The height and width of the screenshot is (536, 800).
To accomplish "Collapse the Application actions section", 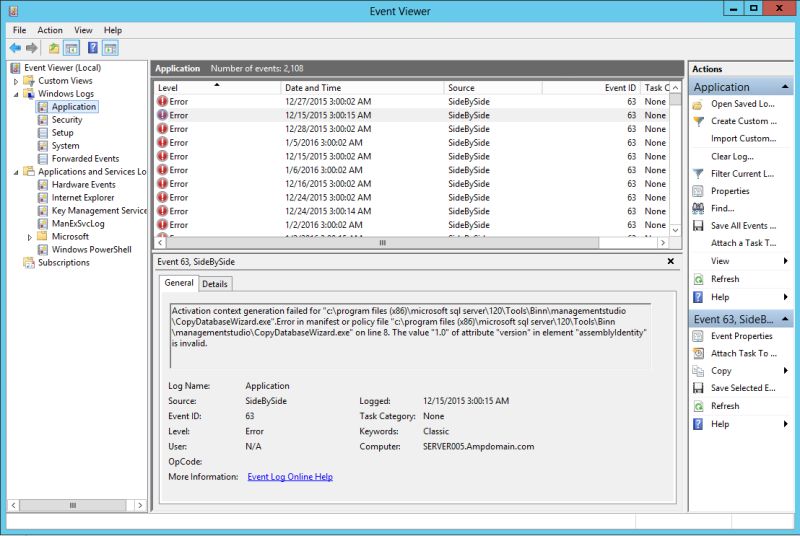I will [x=785, y=87].
